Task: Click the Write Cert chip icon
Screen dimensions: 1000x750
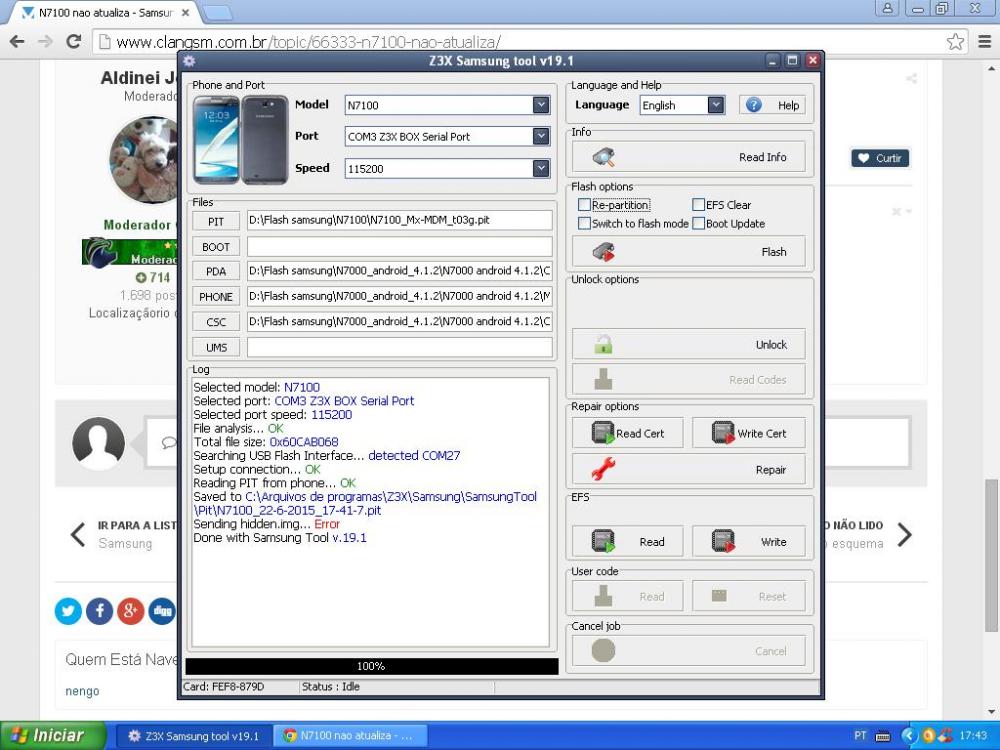Action: (723, 433)
